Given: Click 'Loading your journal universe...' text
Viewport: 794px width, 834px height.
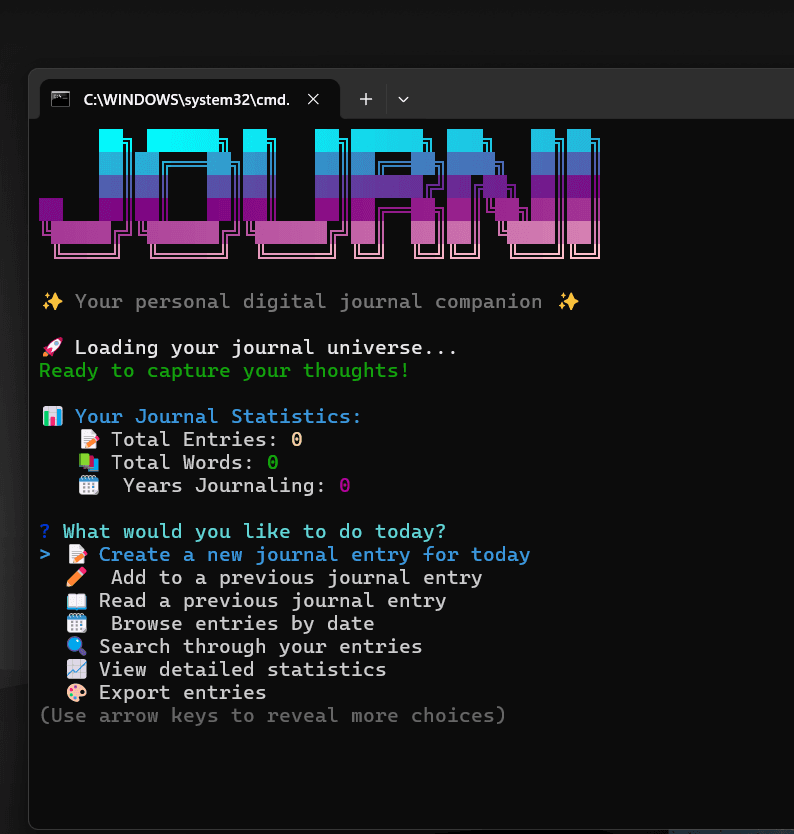Looking at the screenshot, I should point(265,347).
